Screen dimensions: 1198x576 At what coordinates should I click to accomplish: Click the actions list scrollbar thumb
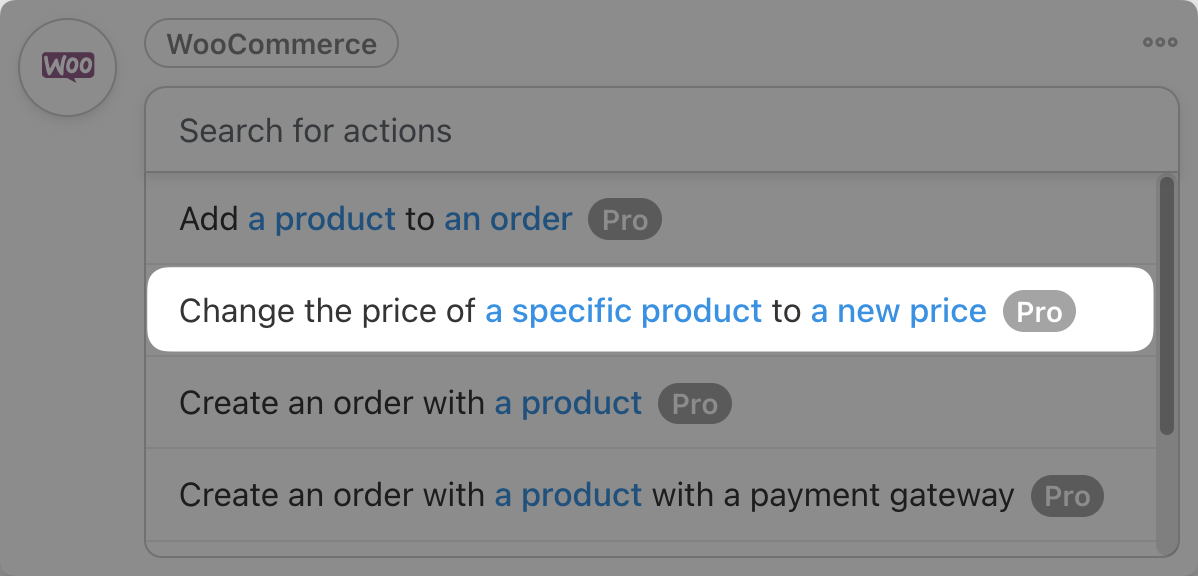point(1166,305)
